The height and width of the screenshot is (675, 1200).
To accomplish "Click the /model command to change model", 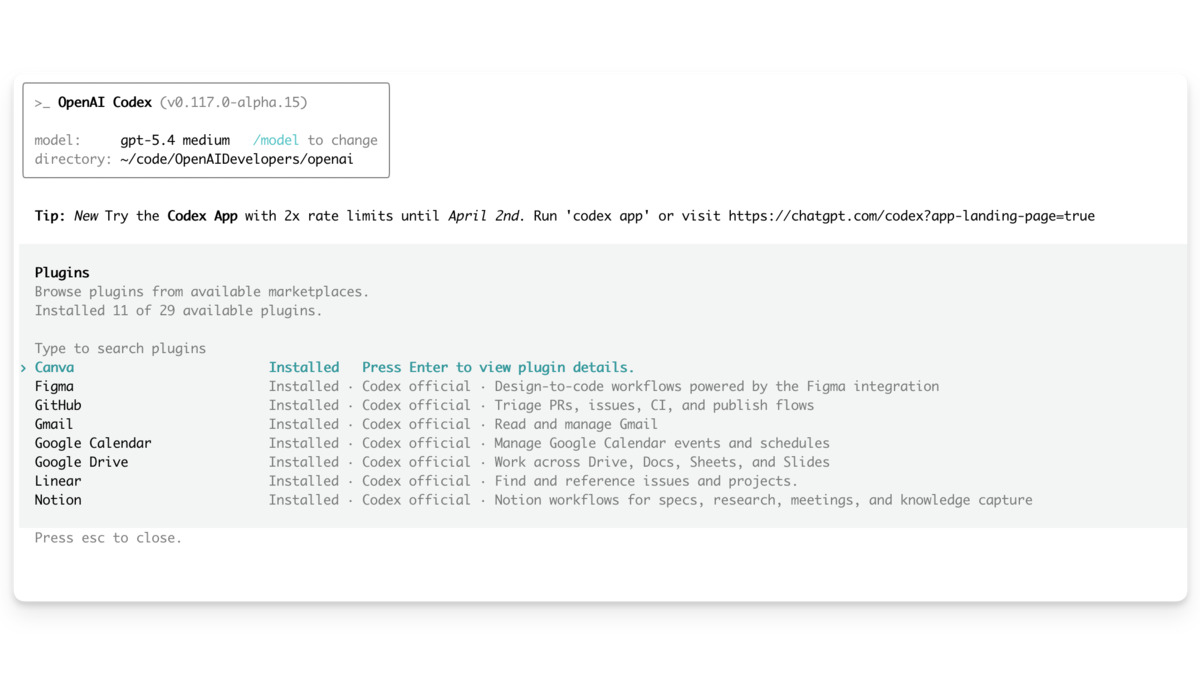I will tap(276, 140).
